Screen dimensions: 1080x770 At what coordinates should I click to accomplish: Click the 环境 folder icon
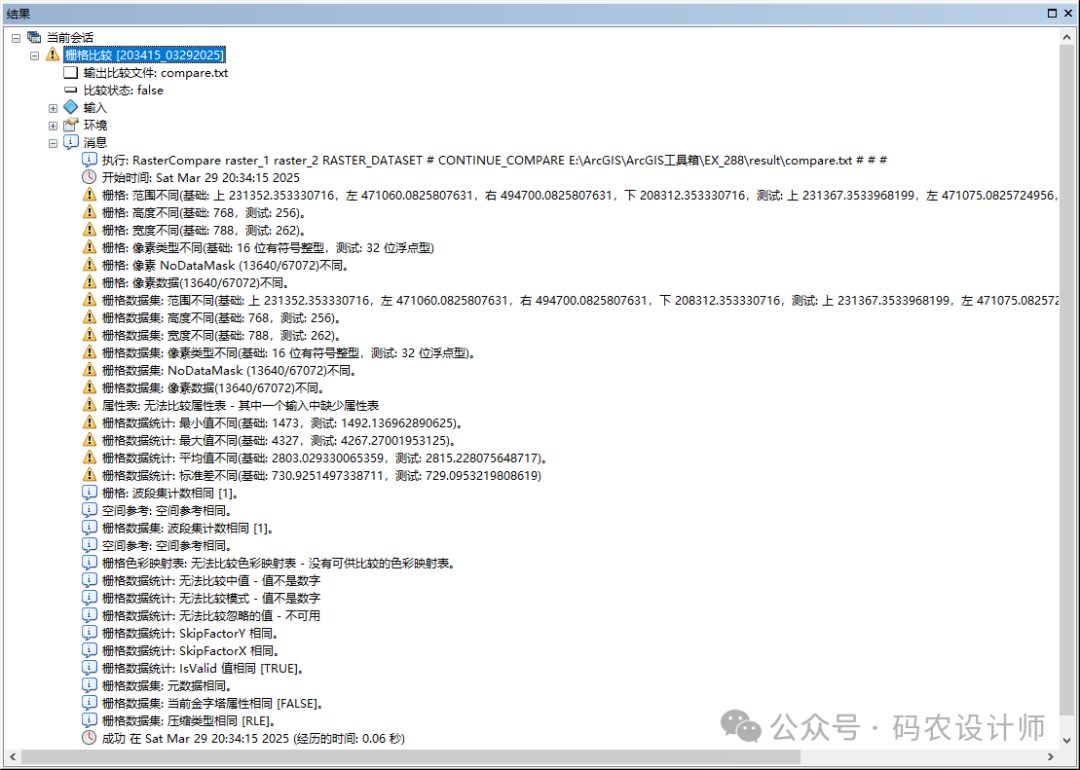tap(70, 125)
